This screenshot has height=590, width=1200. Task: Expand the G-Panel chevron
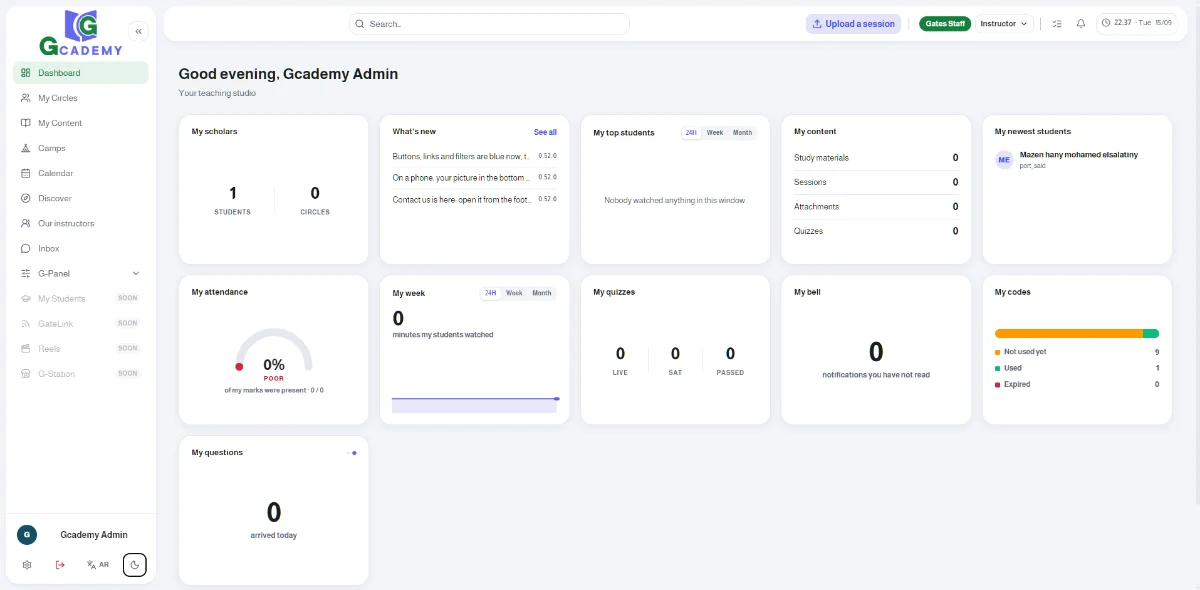pos(136,273)
